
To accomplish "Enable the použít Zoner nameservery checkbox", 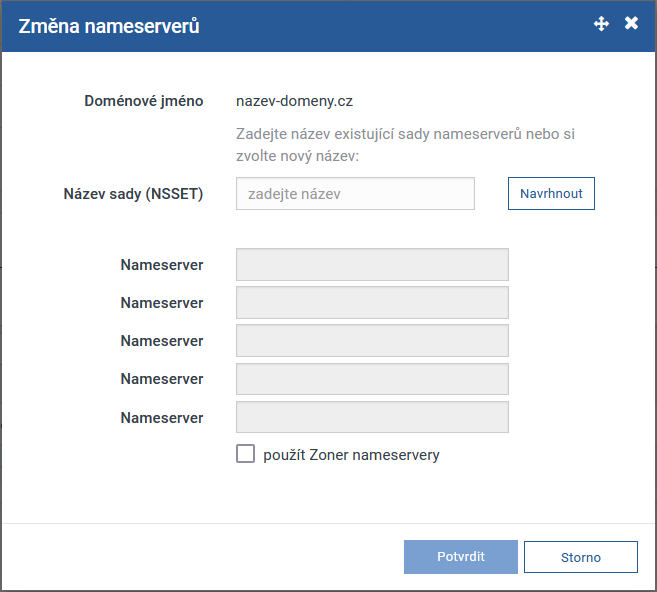I will pyautogui.click(x=246, y=455).
